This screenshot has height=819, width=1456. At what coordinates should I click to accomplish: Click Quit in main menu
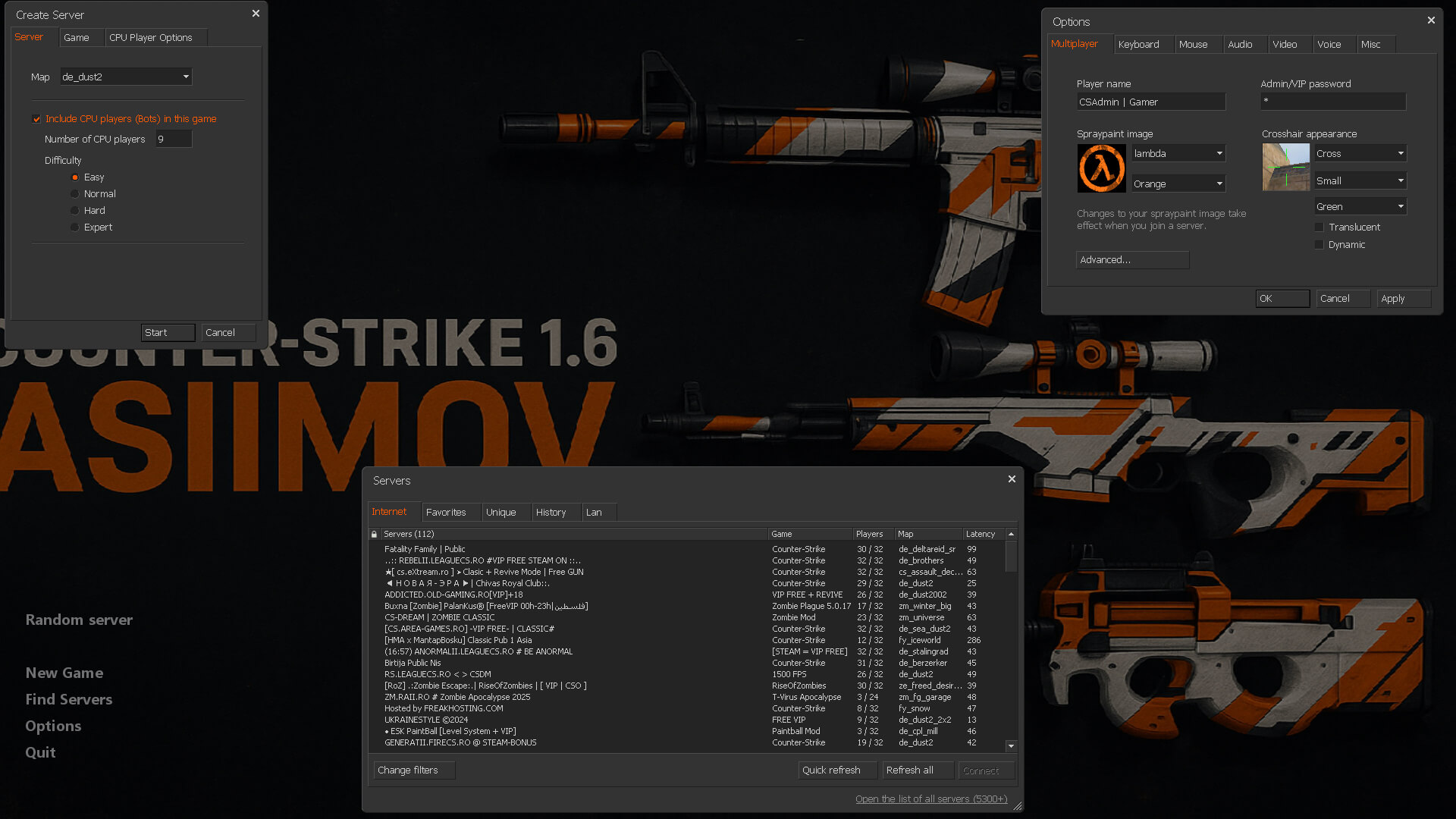(40, 752)
